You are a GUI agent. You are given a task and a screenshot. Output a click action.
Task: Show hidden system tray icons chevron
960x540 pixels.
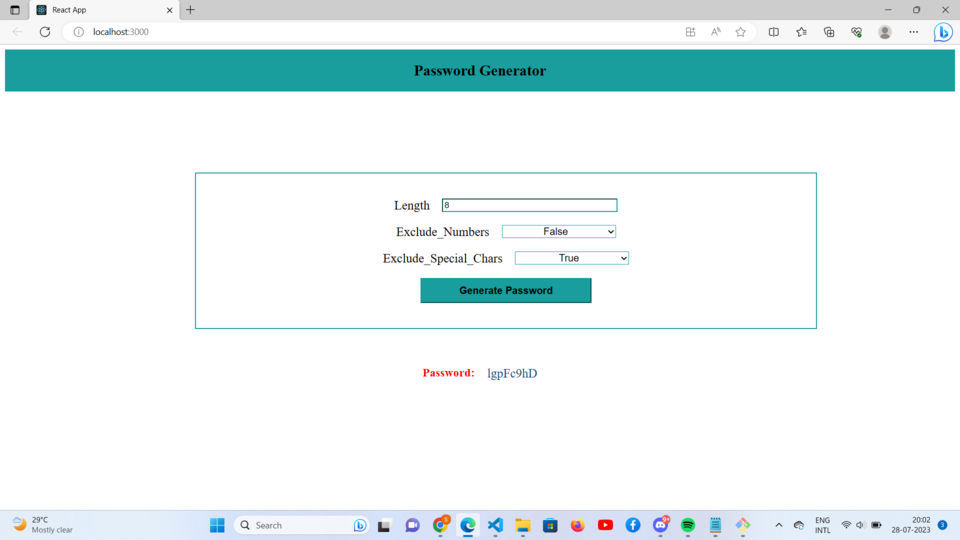(x=778, y=525)
